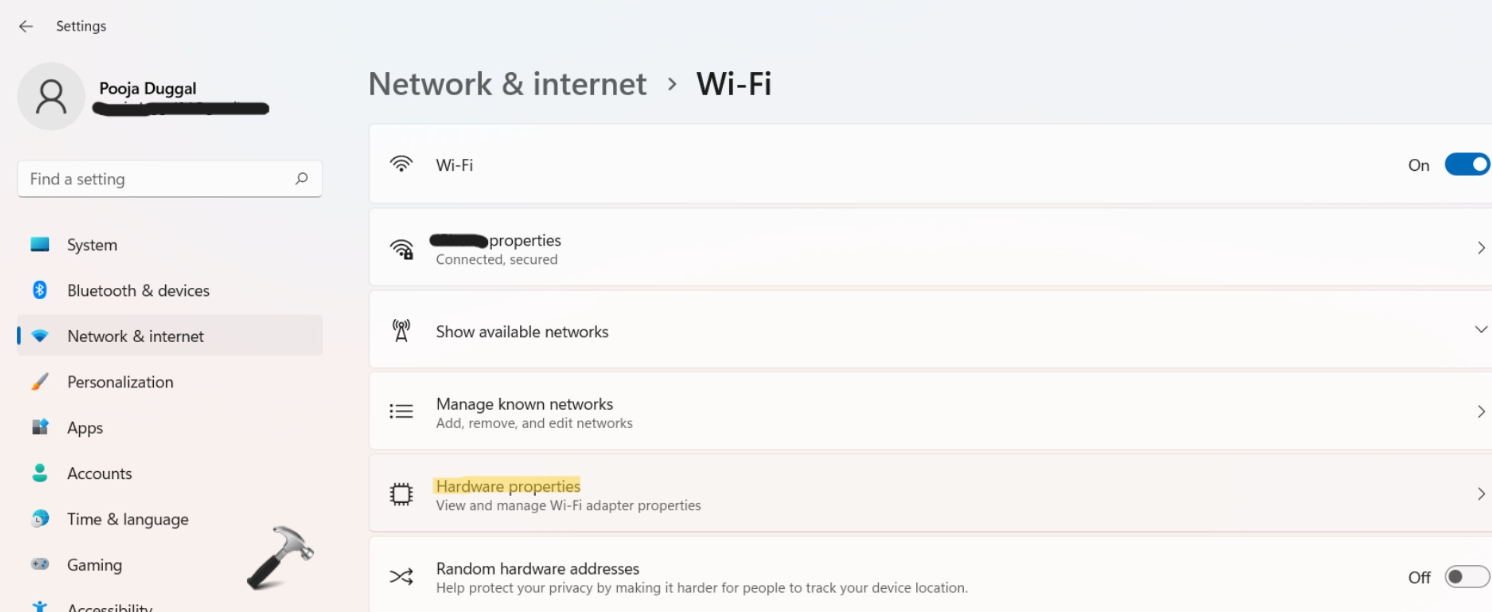Image resolution: width=1492 pixels, height=612 pixels.
Task: Open Manage known networks chevron
Action: pyautogui.click(x=1481, y=411)
